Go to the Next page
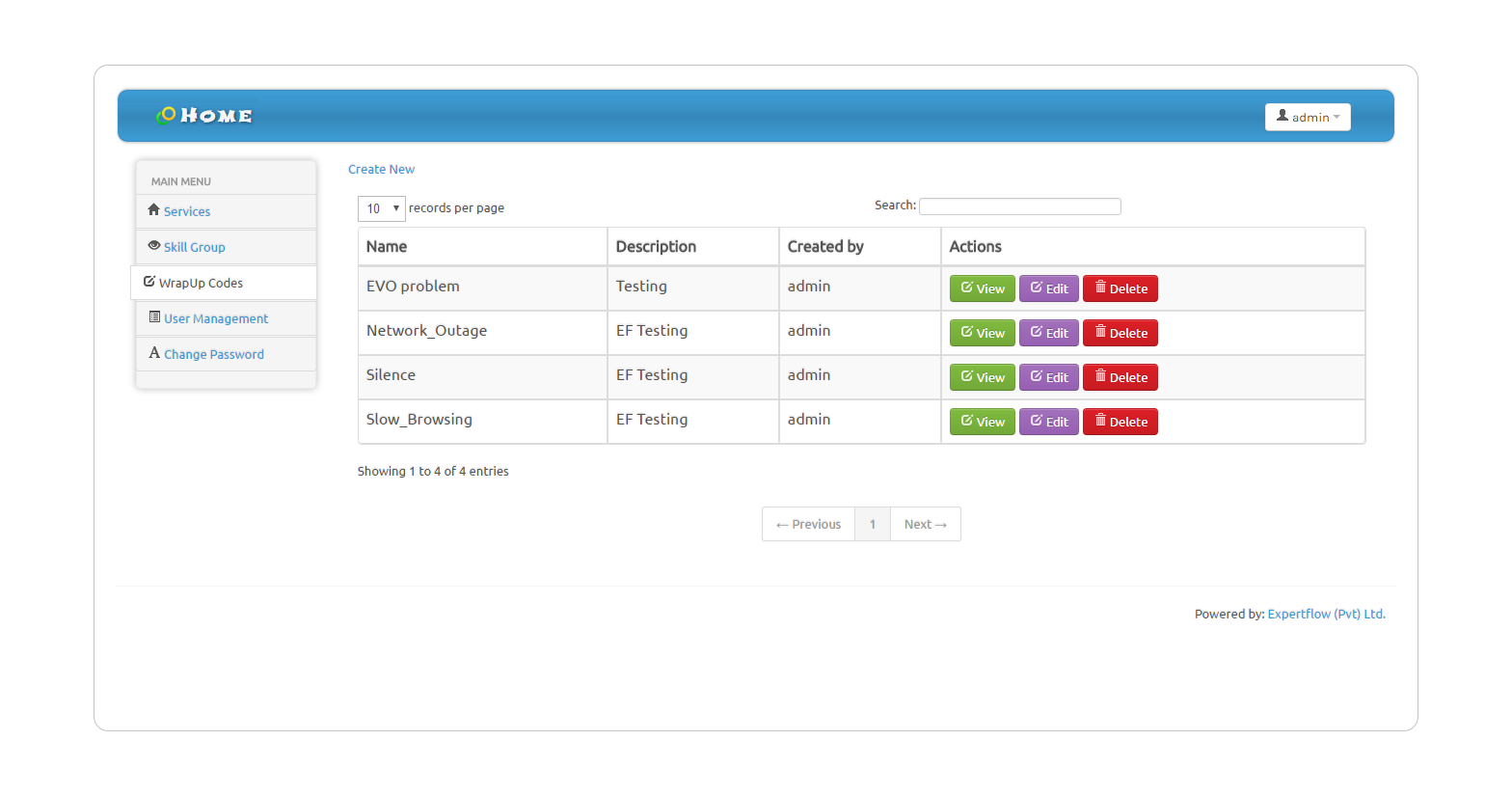 [x=926, y=524]
